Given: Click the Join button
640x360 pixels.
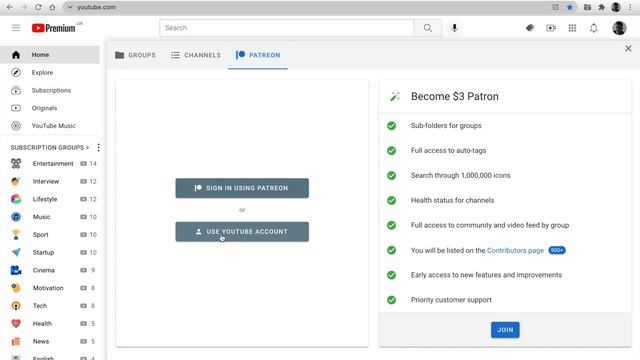Looking at the screenshot, I should tap(505, 330).
